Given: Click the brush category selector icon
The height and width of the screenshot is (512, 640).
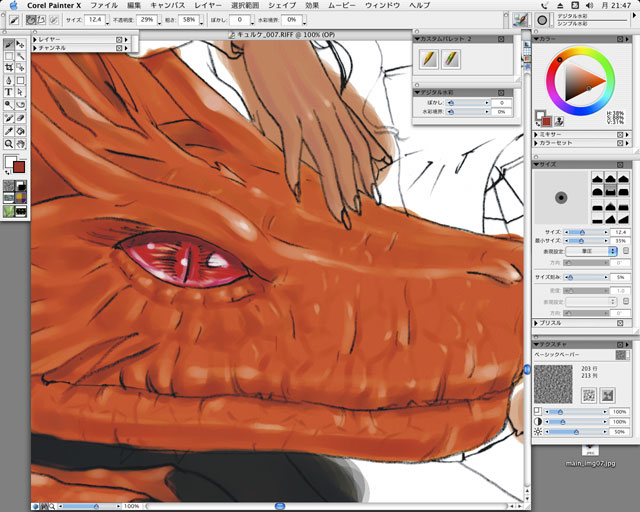Looking at the screenshot, I should click(520, 20).
